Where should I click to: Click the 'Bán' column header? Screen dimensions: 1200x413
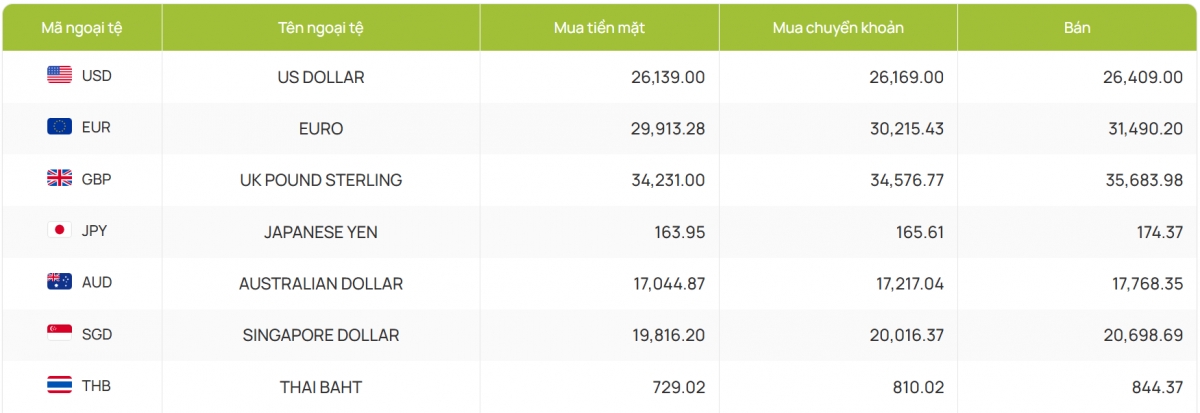pos(1077,28)
